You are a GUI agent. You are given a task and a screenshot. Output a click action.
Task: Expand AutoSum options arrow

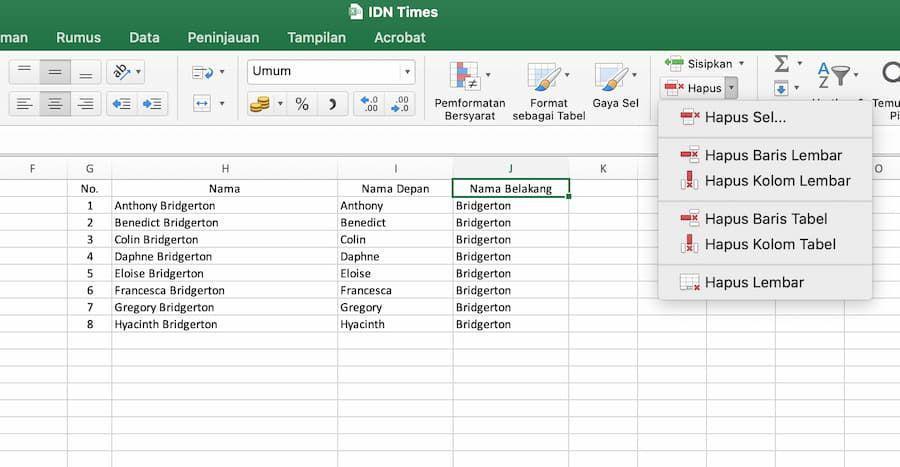pyautogui.click(x=800, y=64)
